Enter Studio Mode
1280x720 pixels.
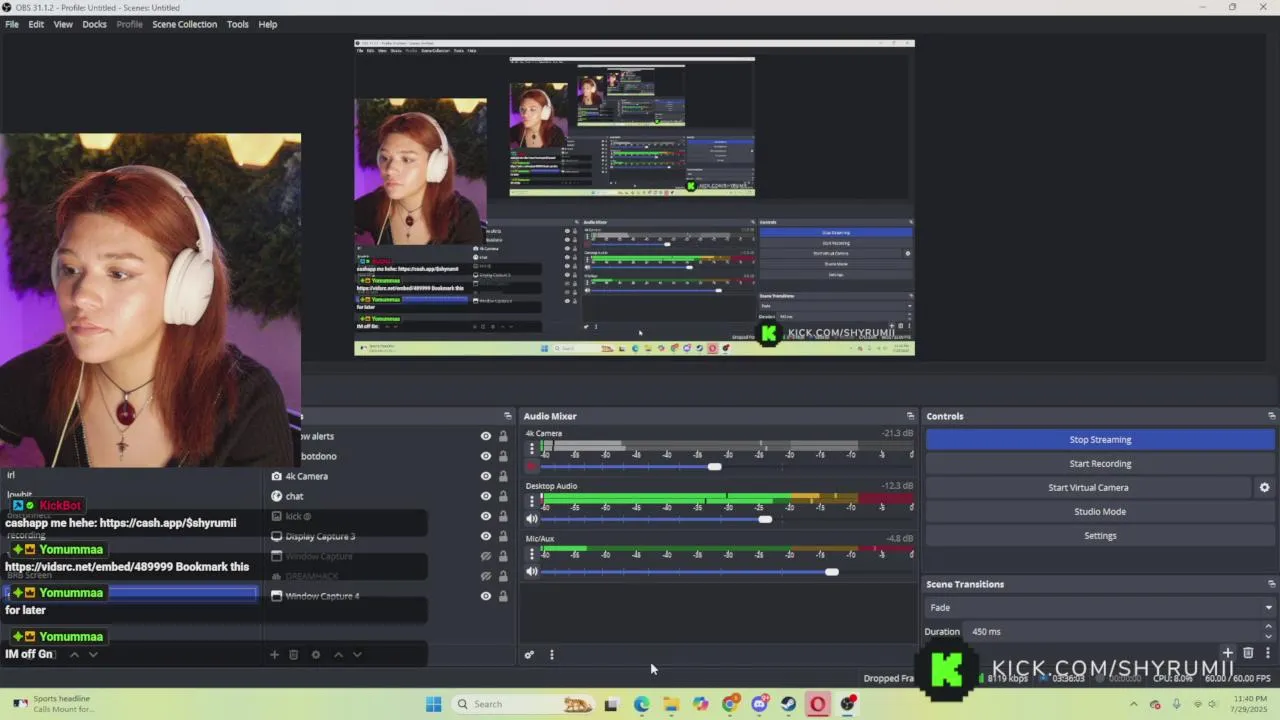(x=1100, y=511)
